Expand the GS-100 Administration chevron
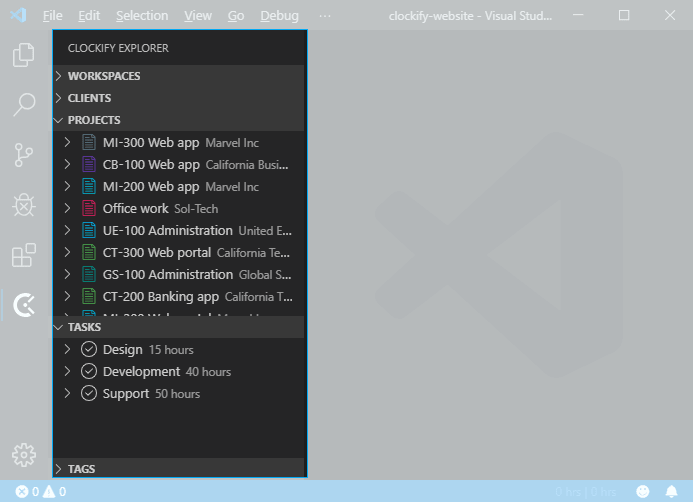 [67, 274]
